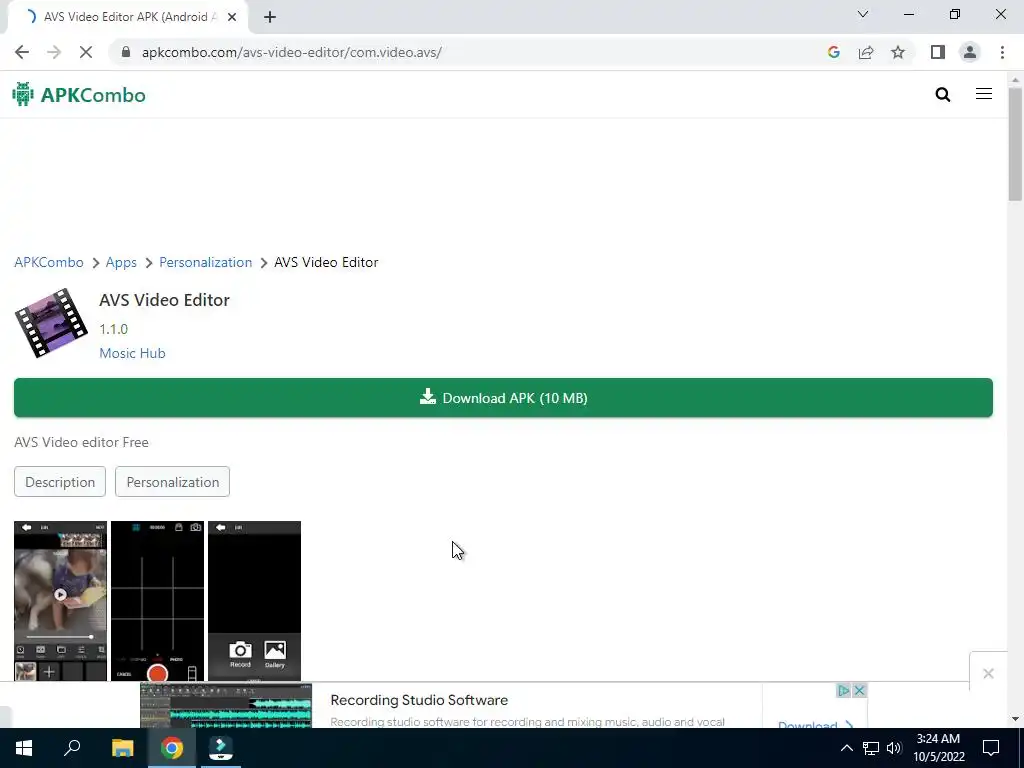
Task: Show hidden system tray icons
Action: (x=846, y=748)
